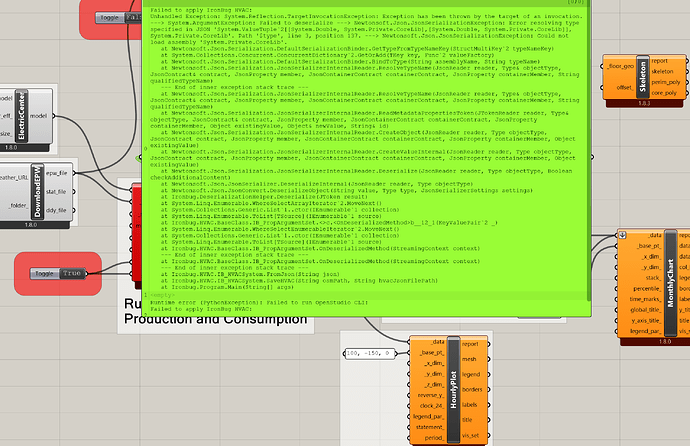Screen dimensions: 690x446
Task: Click the epw_file output of DownloadEPW
Action: (x=56, y=173)
